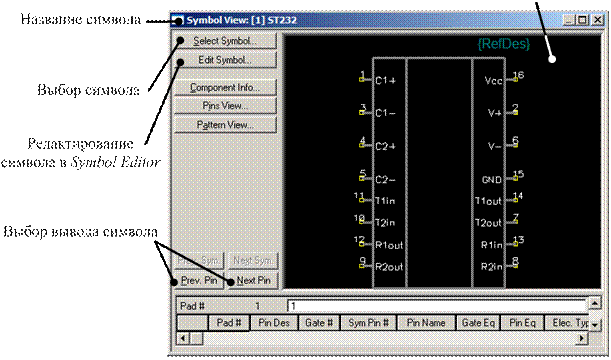611x360 pixels.
Task: Click the vertical scrollbar down arrow
Action: click(x=595, y=325)
